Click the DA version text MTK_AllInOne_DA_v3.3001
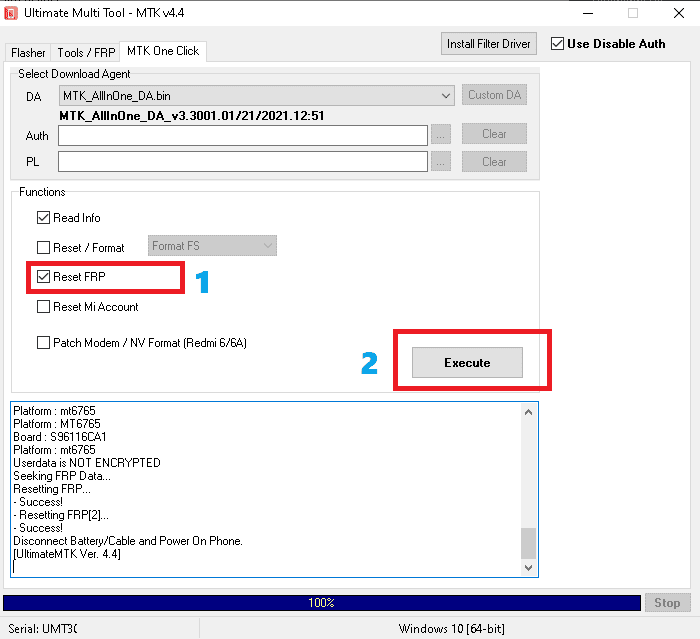Image resolution: width=700 pixels, height=639 pixels. click(x=192, y=116)
